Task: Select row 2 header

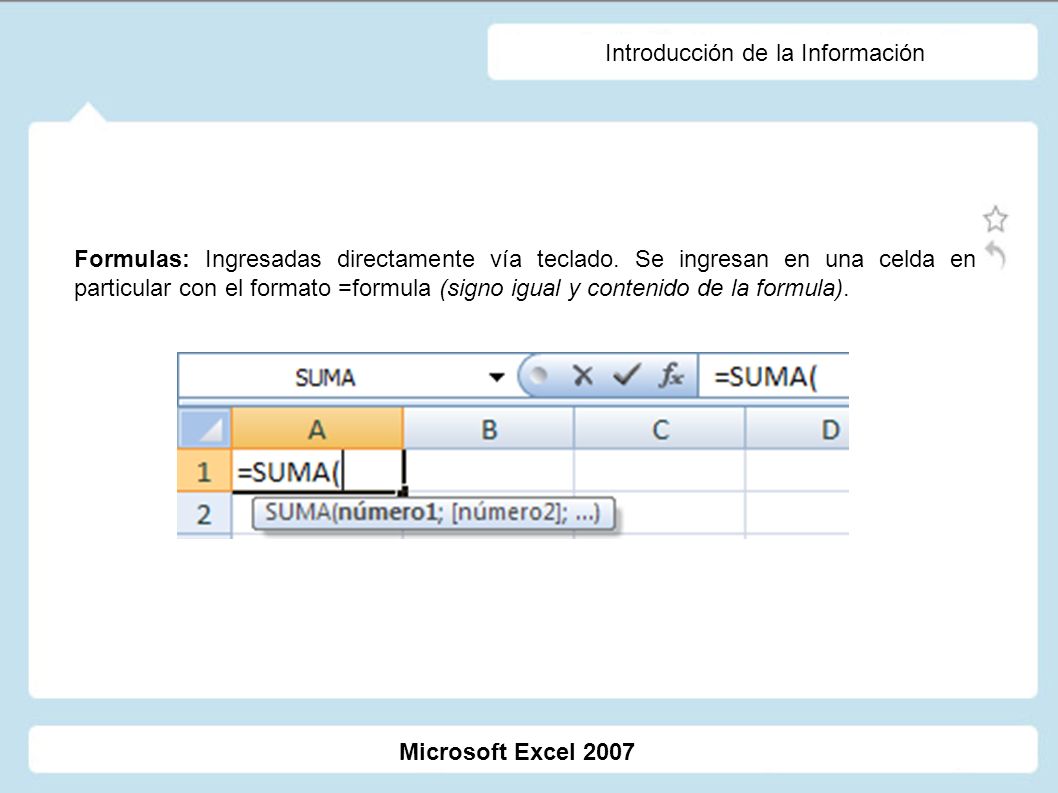Action: pyautogui.click(x=204, y=514)
